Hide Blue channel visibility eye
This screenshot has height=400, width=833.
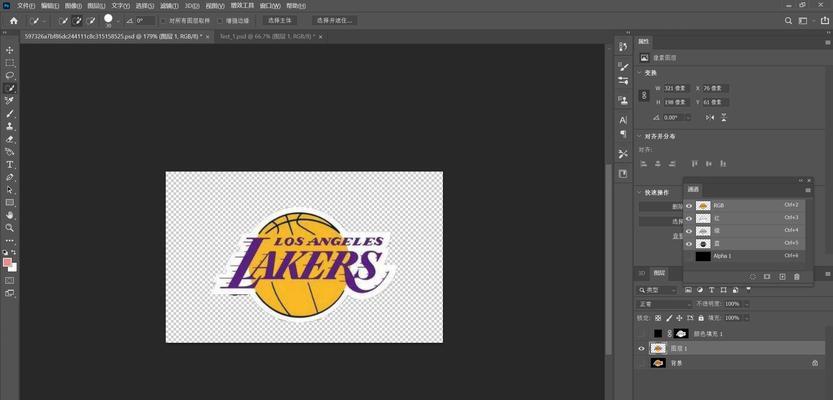tap(689, 244)
